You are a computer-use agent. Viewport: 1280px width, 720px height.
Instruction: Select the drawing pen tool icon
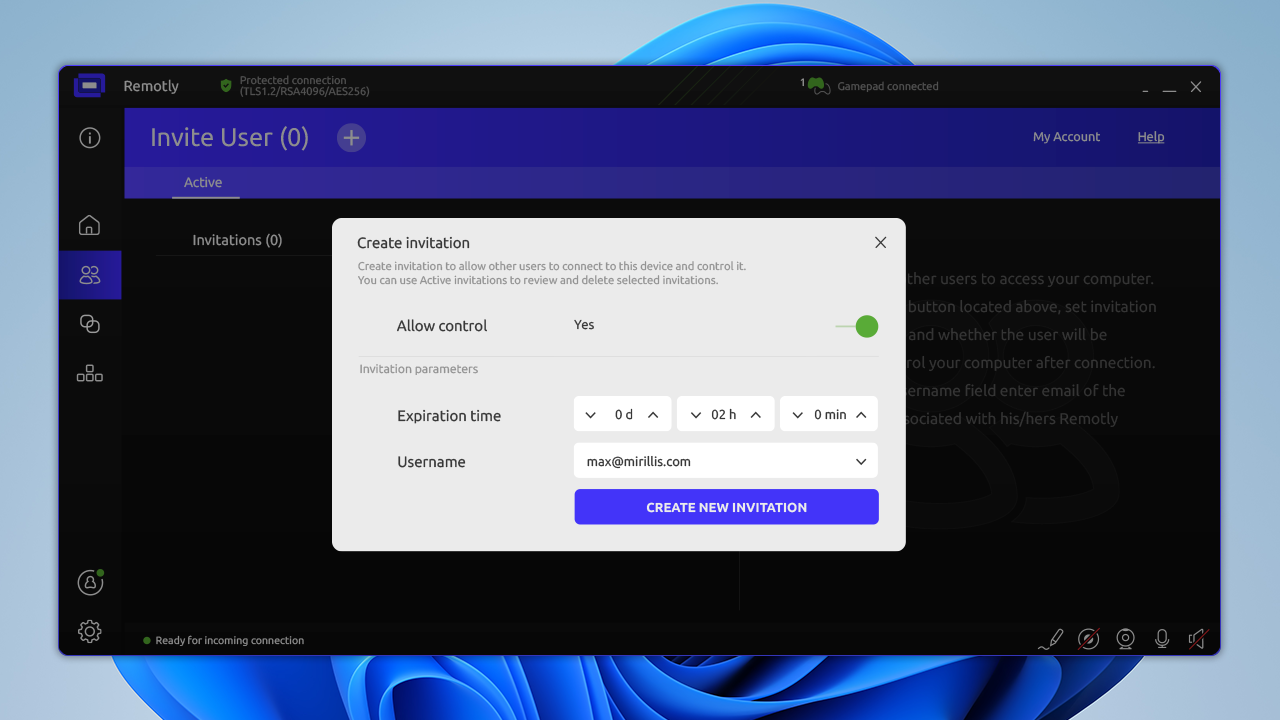coord(1050,639)
